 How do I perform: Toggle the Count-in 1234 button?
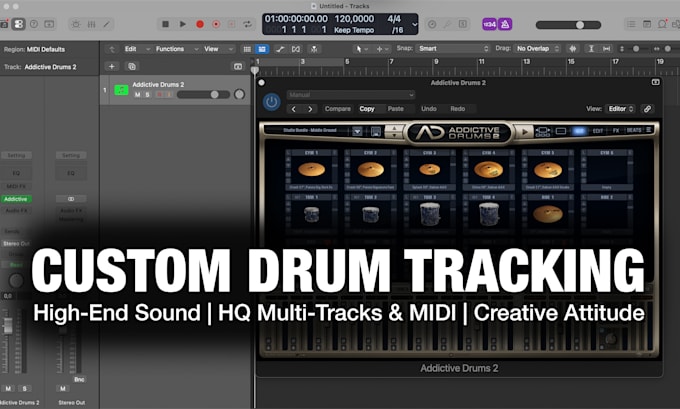coord(489,24)
